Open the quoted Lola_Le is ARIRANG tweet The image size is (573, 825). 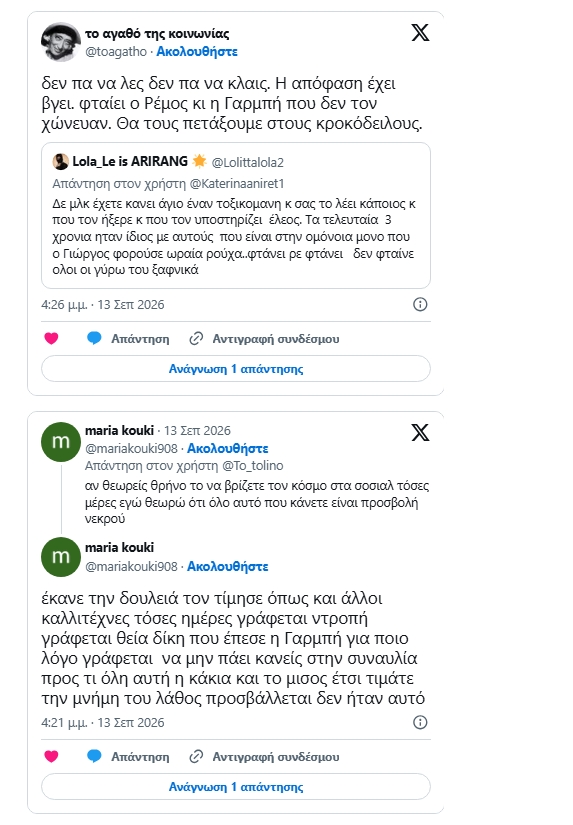[x=236, y=215]
